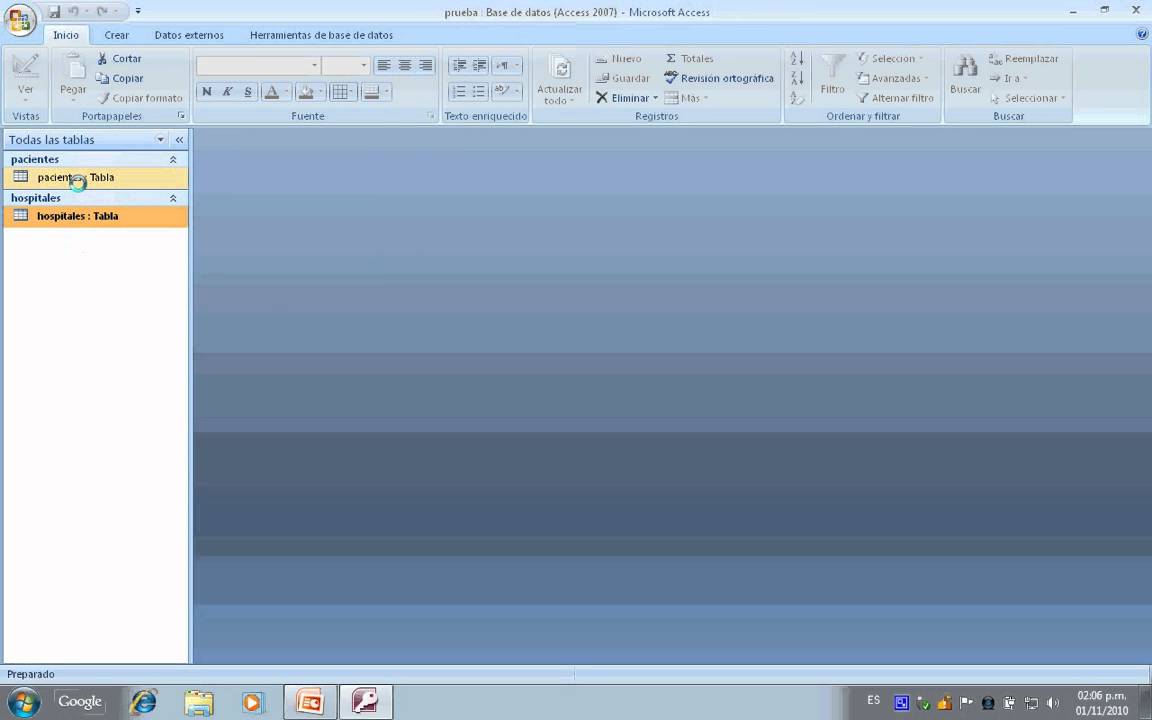1152x720 pixels.
Task: Open Eliminar dropdown arrow
Action: [655, 98]
